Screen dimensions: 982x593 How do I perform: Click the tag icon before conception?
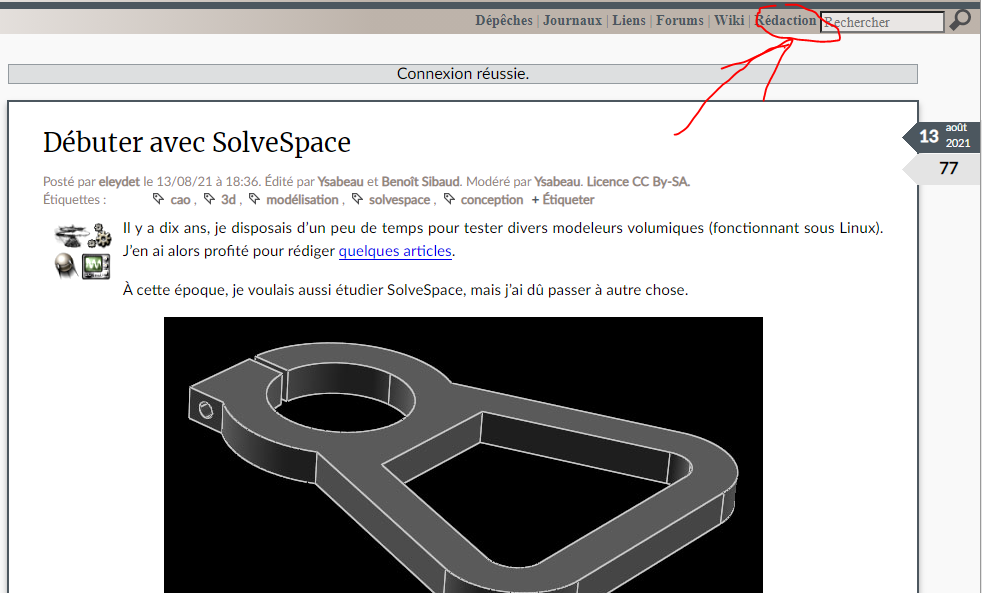(x=449, y=199)
